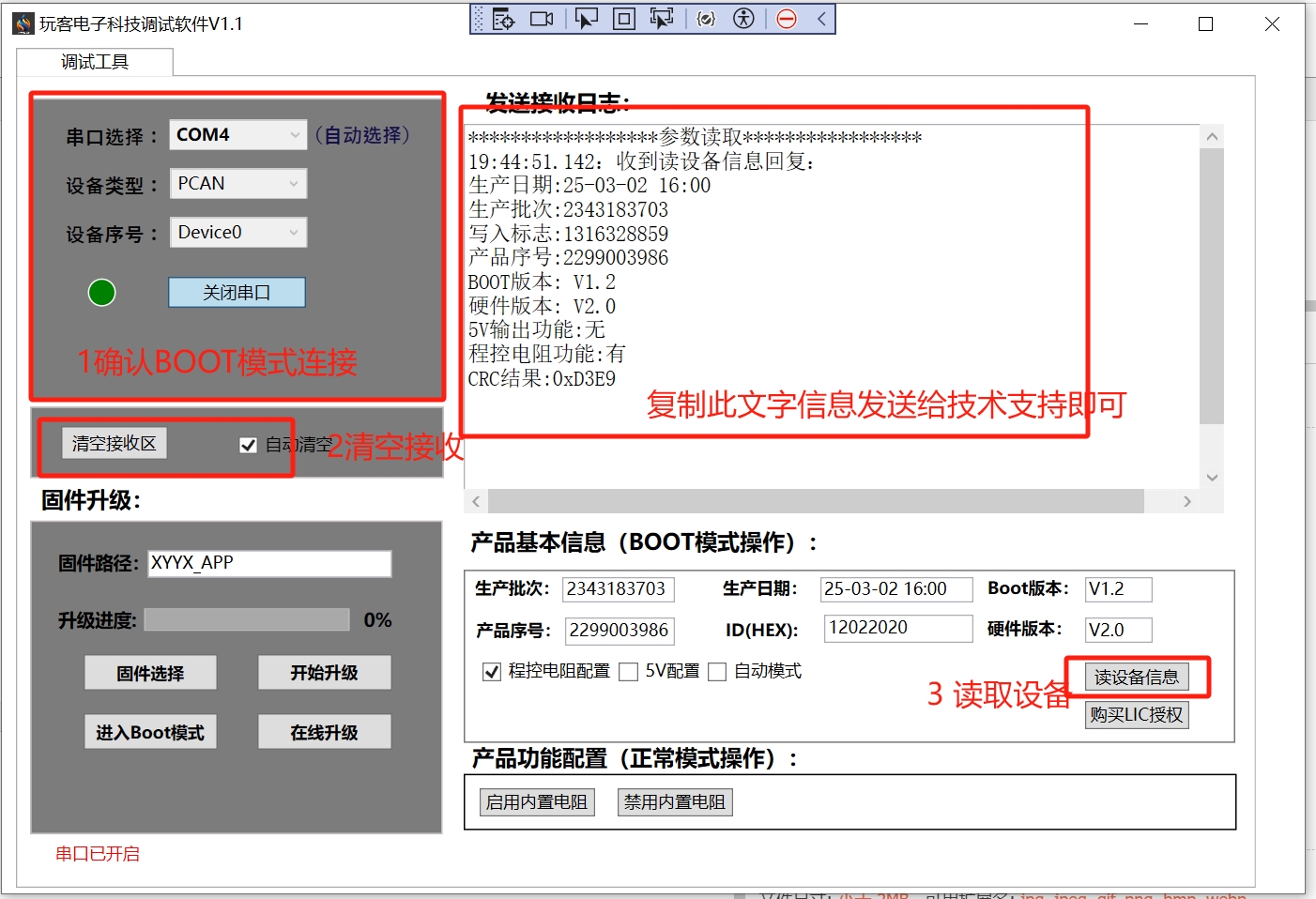
Task: Click the log line 5V输出功能:无
Action: point(537,330)
